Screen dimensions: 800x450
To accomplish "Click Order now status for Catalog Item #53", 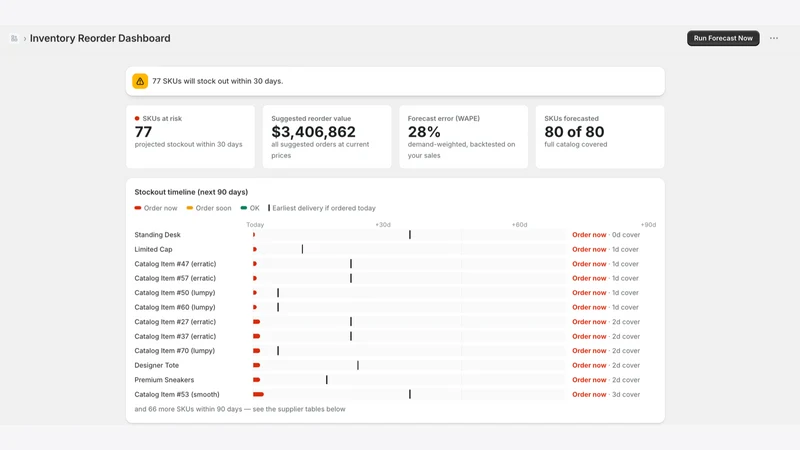I will (x=589, y=394).
